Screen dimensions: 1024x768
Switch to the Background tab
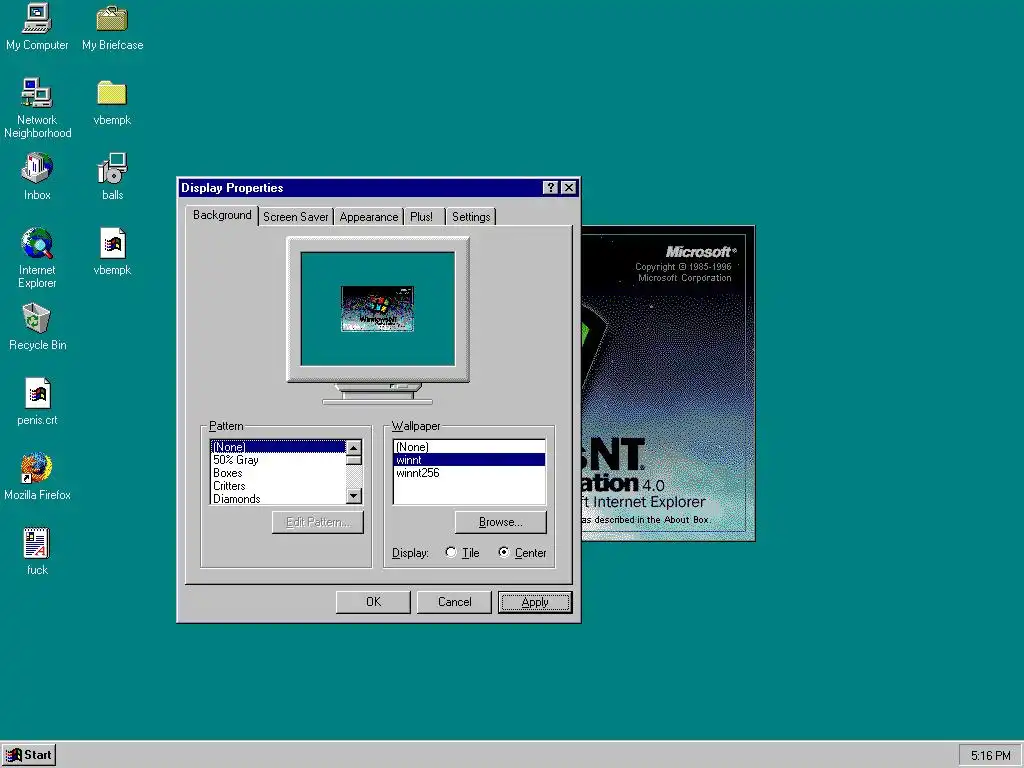tap(222, 215)
